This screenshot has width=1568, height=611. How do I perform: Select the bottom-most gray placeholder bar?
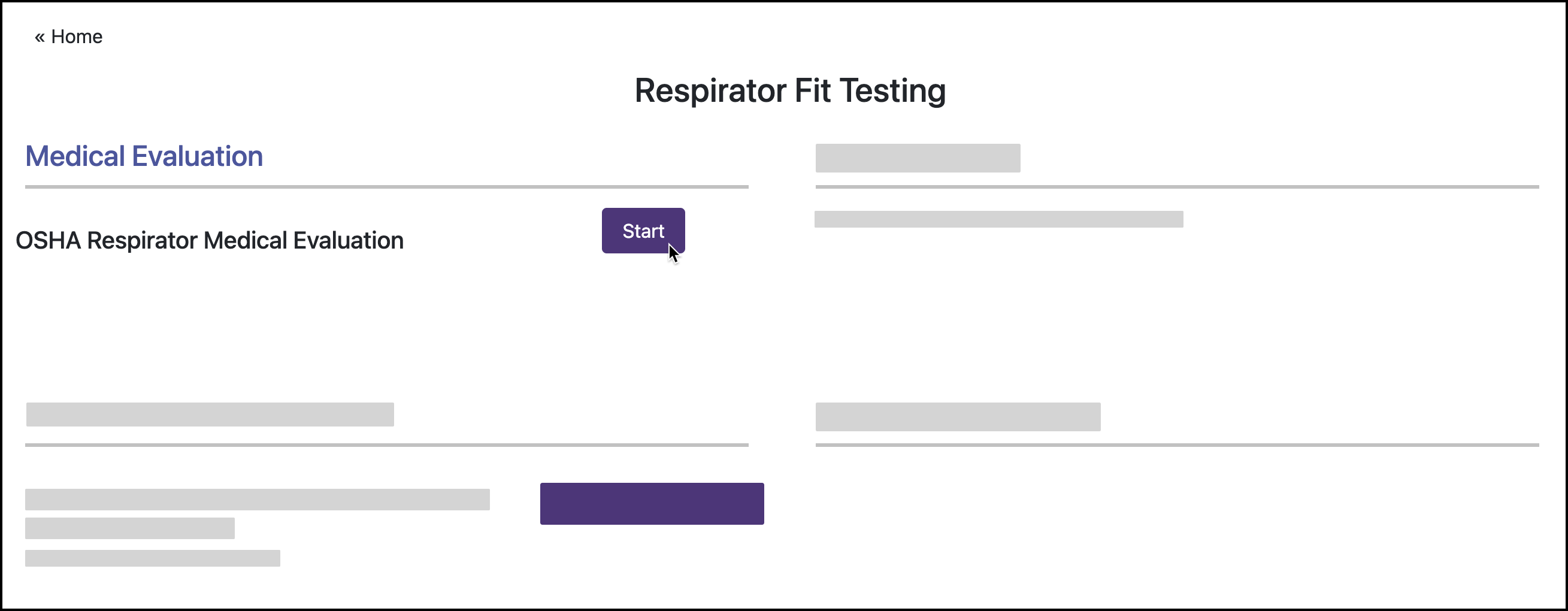coord(152,556)
